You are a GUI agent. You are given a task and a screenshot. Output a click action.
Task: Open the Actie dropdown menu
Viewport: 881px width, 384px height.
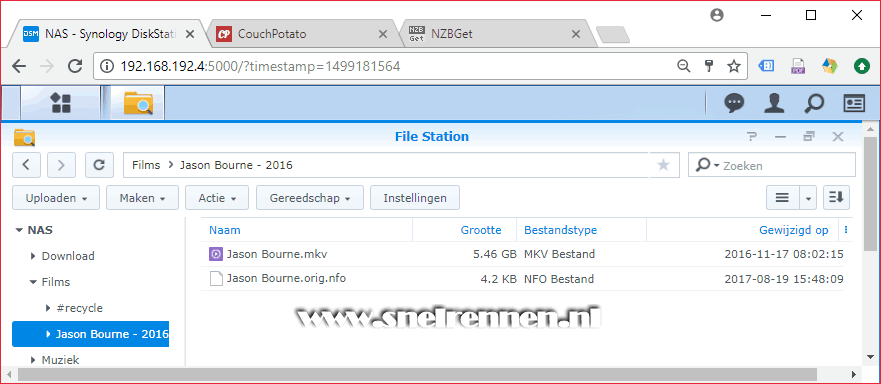click(x=217, y=198)
